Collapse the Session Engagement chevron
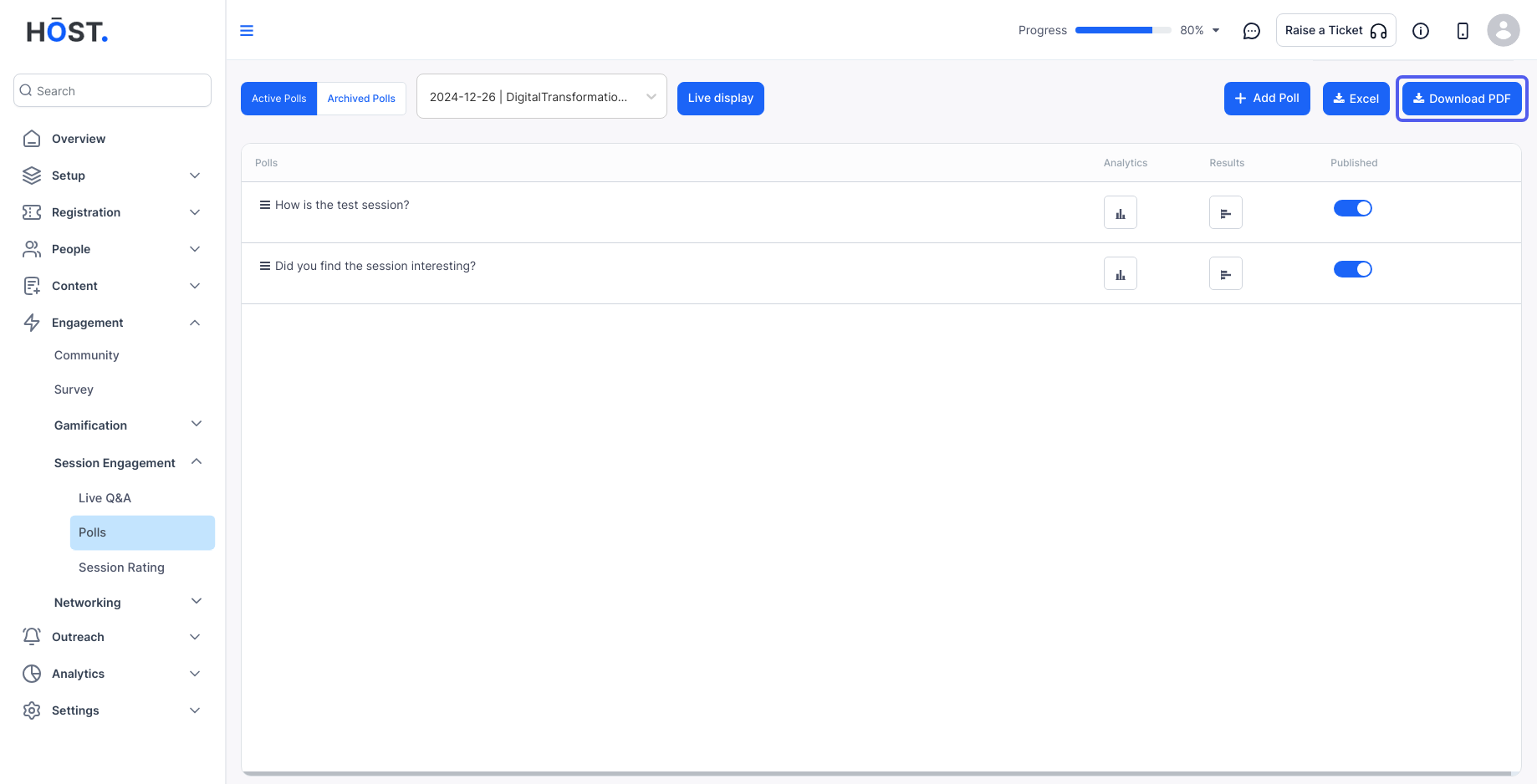This screenshot has width=1537, height=784. click(197, 461)
